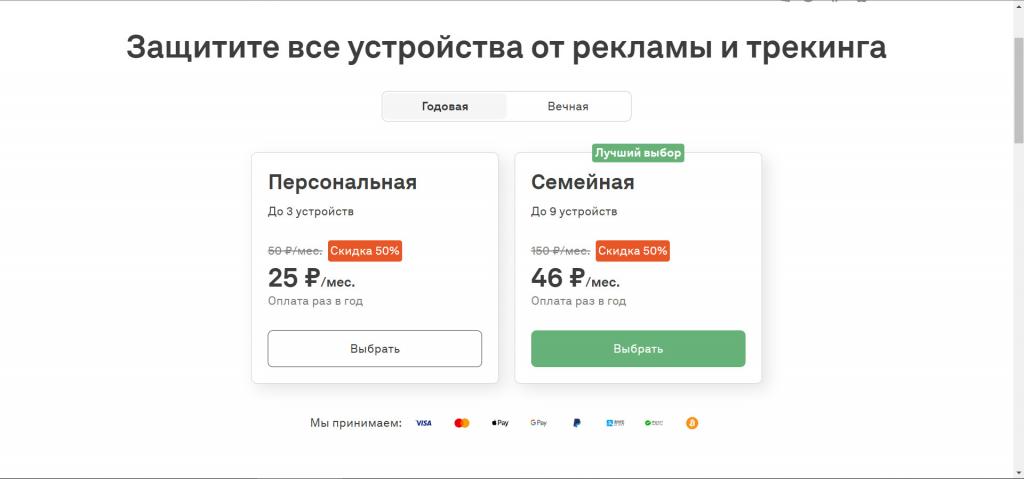This screenshot has height=479, width=1024.
Task: Click the Bitcoin payment icon
Action: click(692, 423)
